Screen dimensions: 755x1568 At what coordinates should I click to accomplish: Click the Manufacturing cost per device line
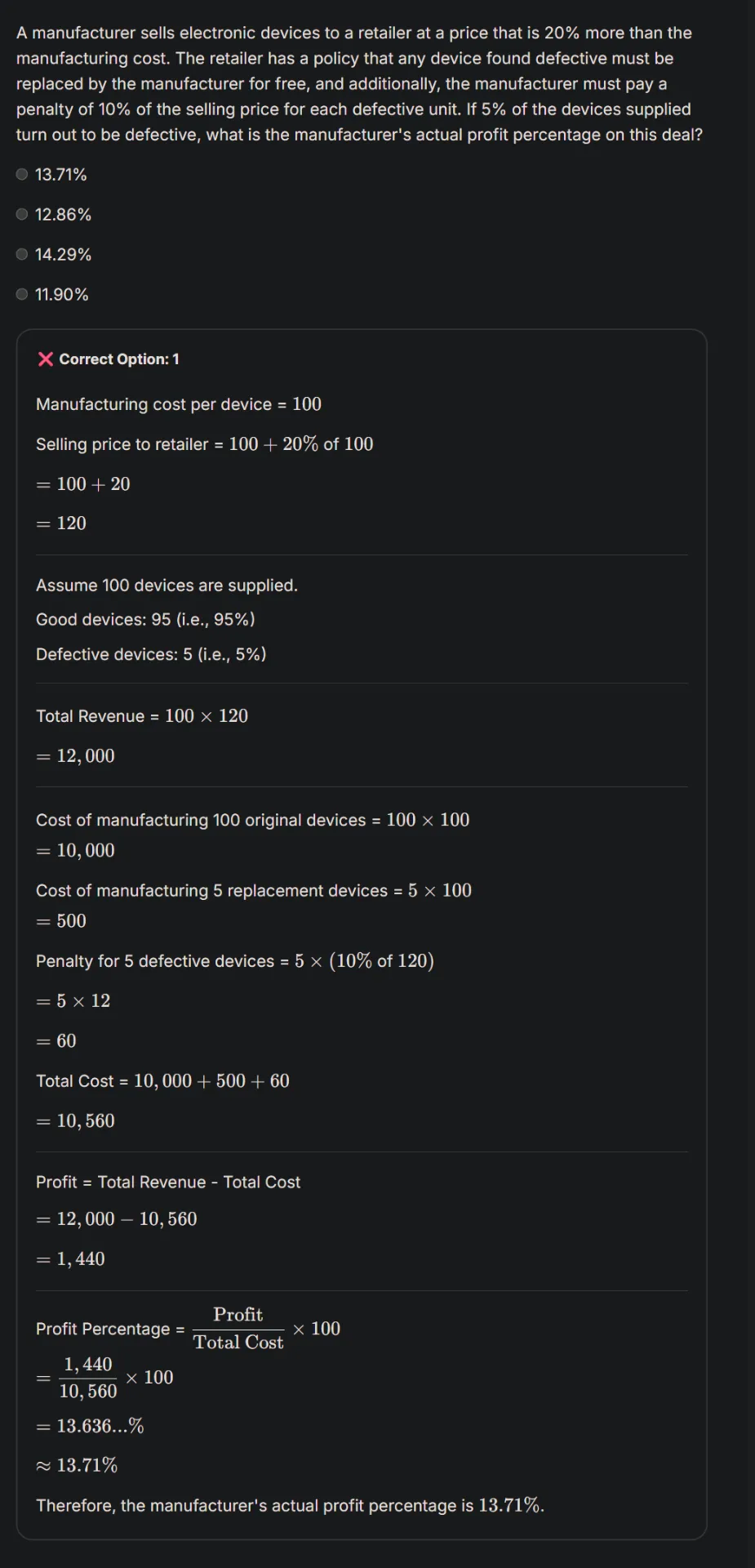click(179, 404)
